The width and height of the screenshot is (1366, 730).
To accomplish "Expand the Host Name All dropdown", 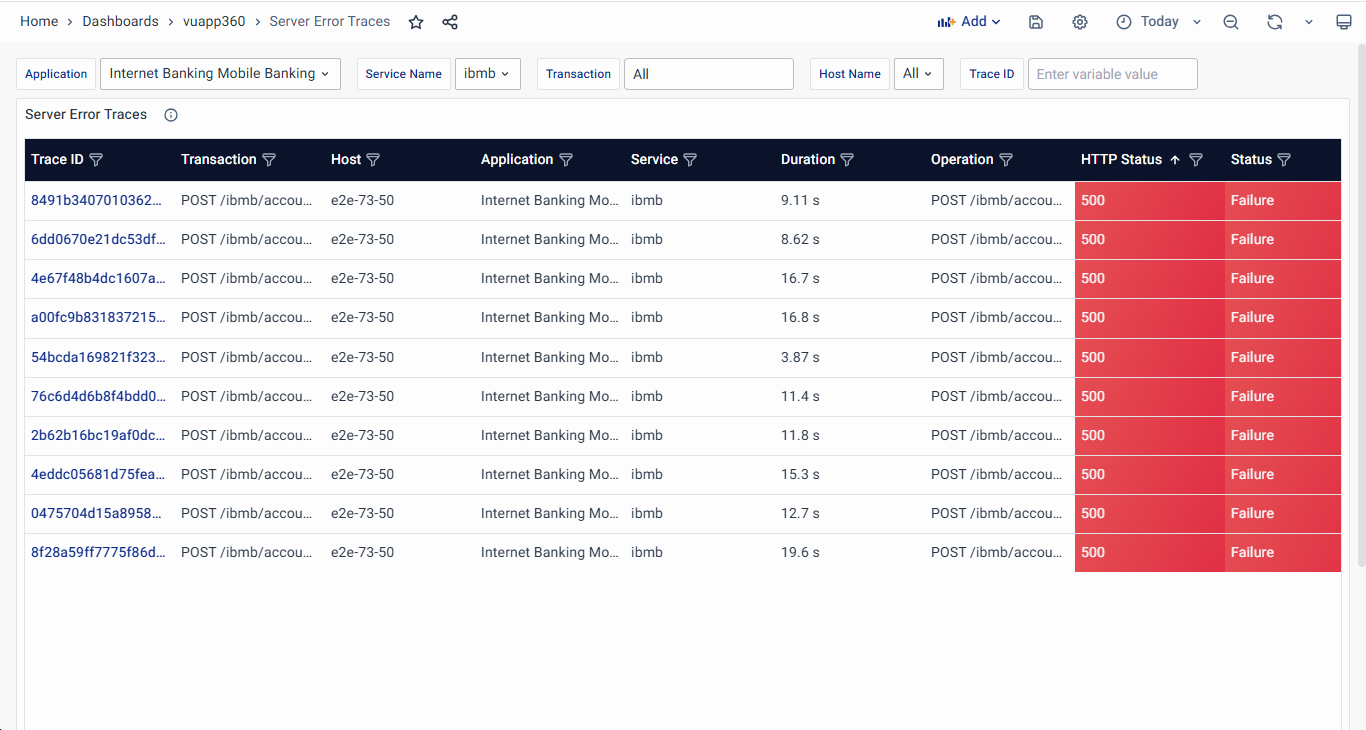I will click(918, 74).
